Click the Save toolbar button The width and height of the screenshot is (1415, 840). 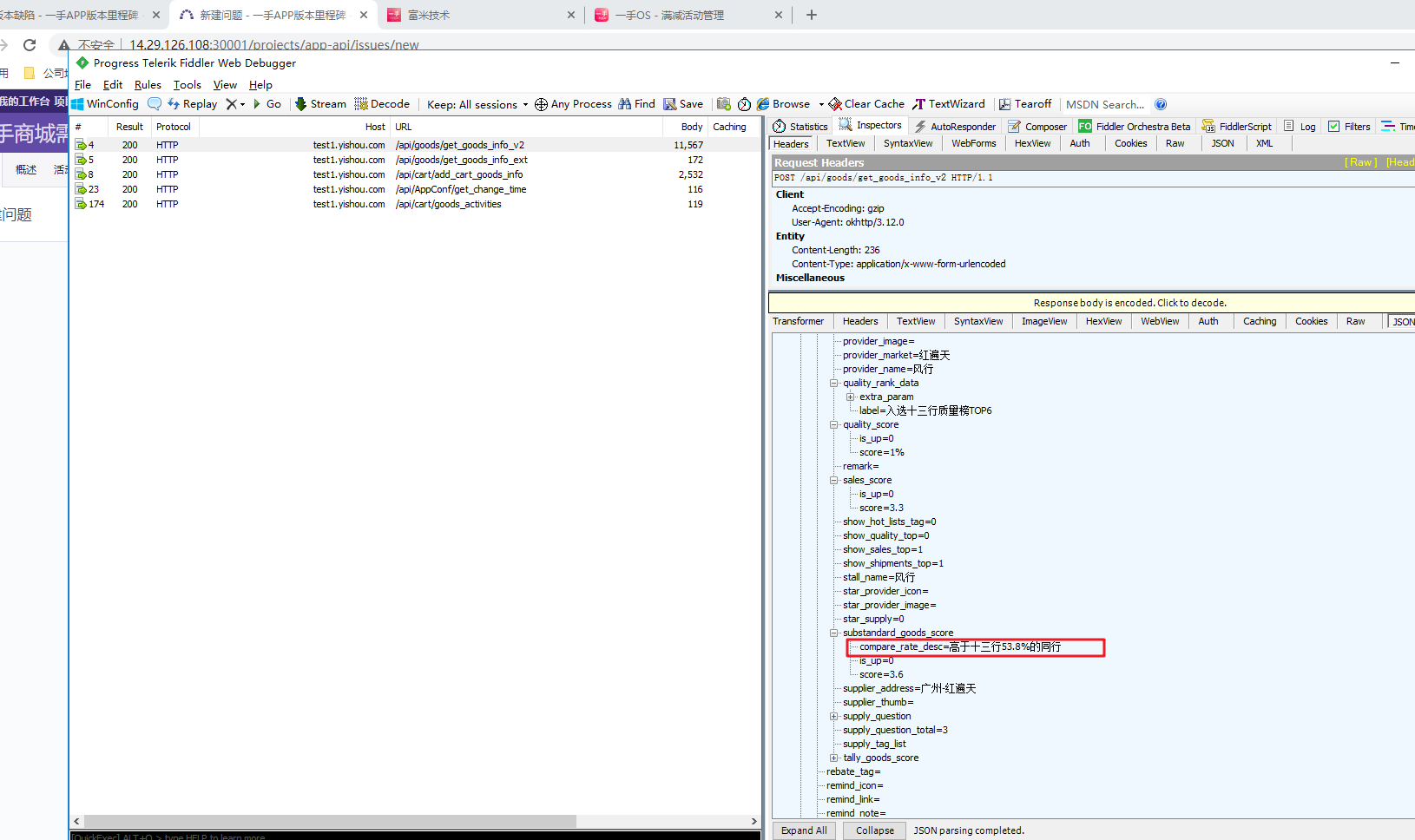tap(683, 104)
